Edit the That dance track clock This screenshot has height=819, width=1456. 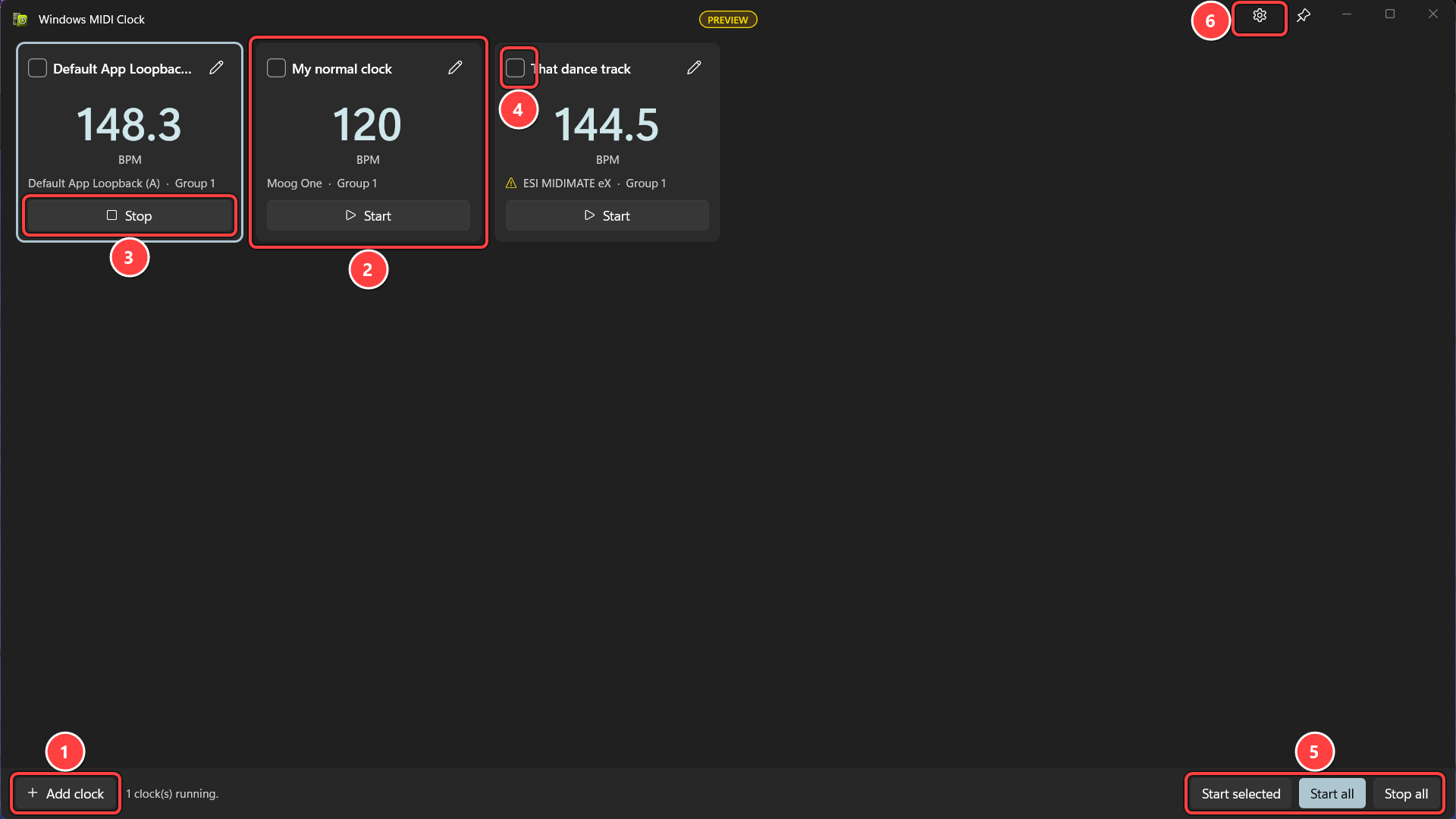[694, 68]
